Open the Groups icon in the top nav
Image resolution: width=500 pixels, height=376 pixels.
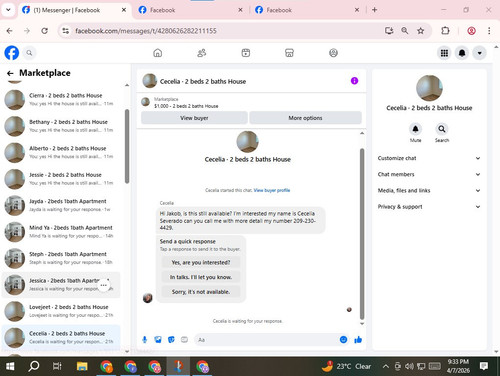click(333, 53)
